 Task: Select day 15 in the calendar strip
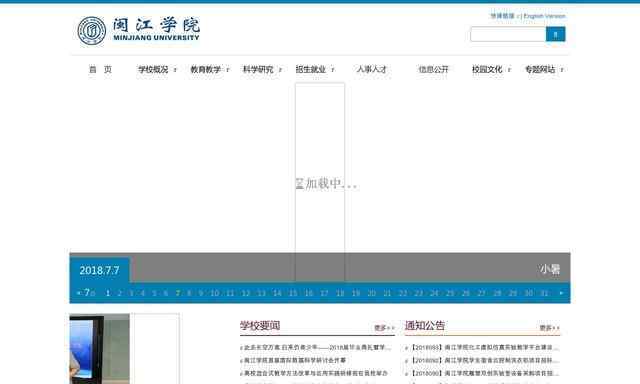293,293
